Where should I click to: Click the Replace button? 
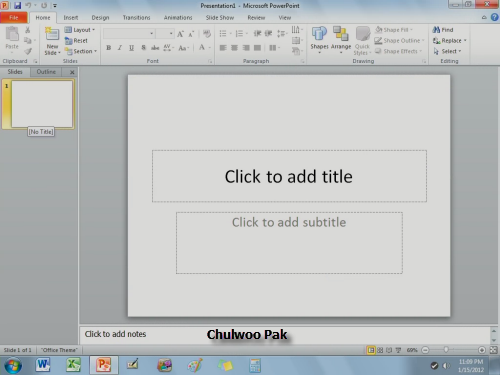coord(450,40)
